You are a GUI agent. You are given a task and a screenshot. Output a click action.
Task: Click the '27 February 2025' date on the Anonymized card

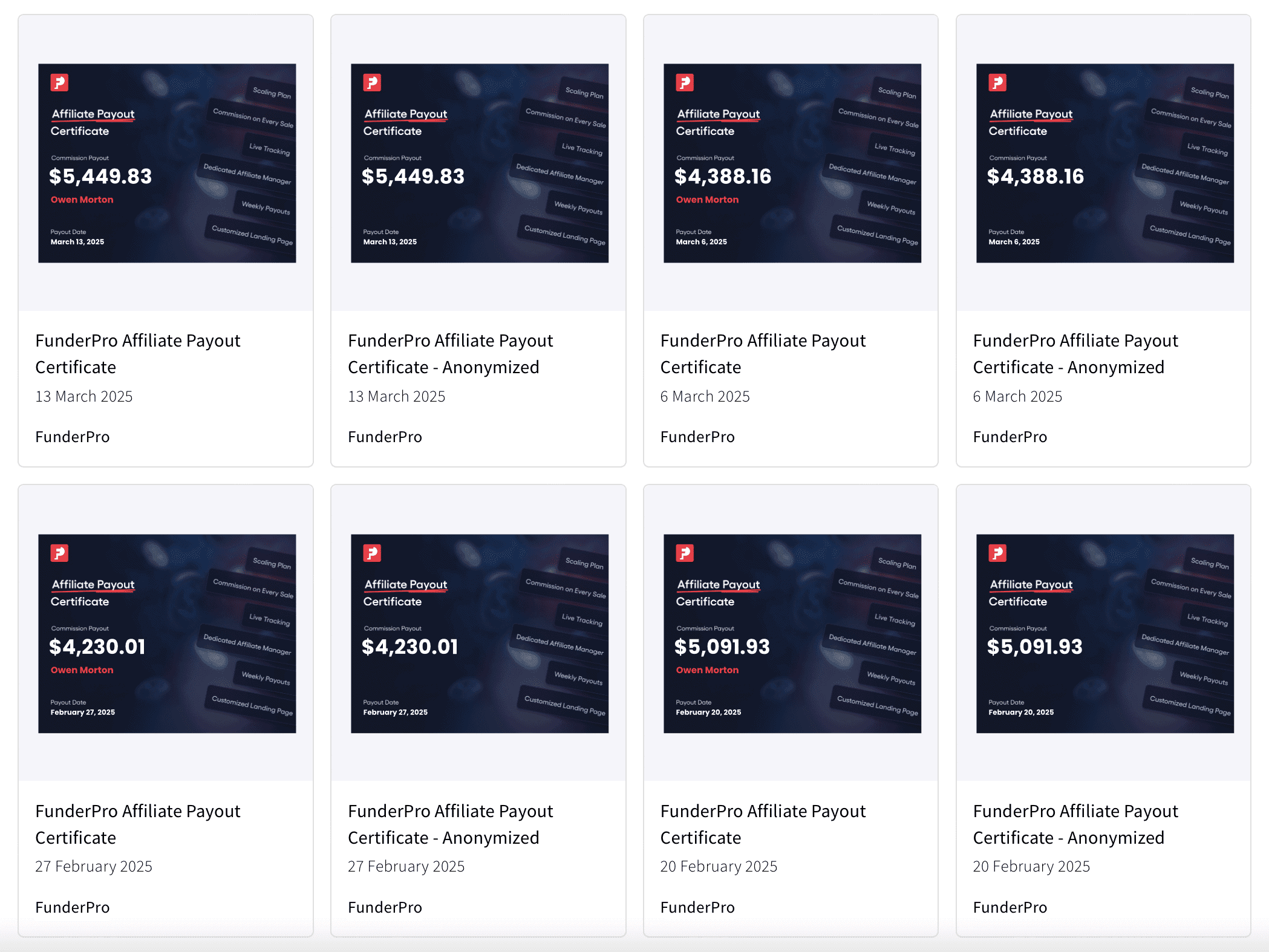coord(406,867)
